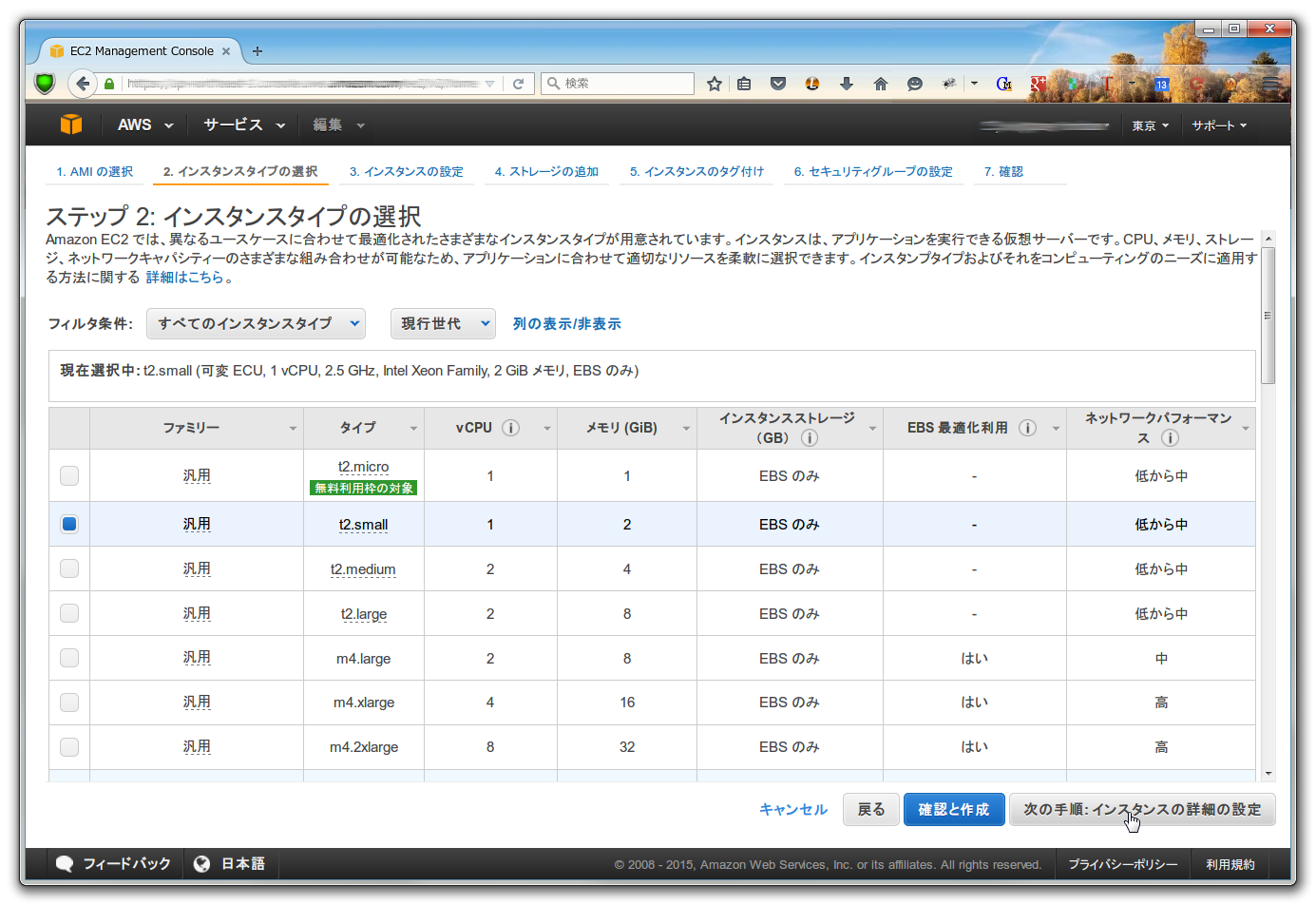Click 列の表示/非表示 link
Image resolution: width=1316 pixels, height=905 pixels.
click(567, 324)
